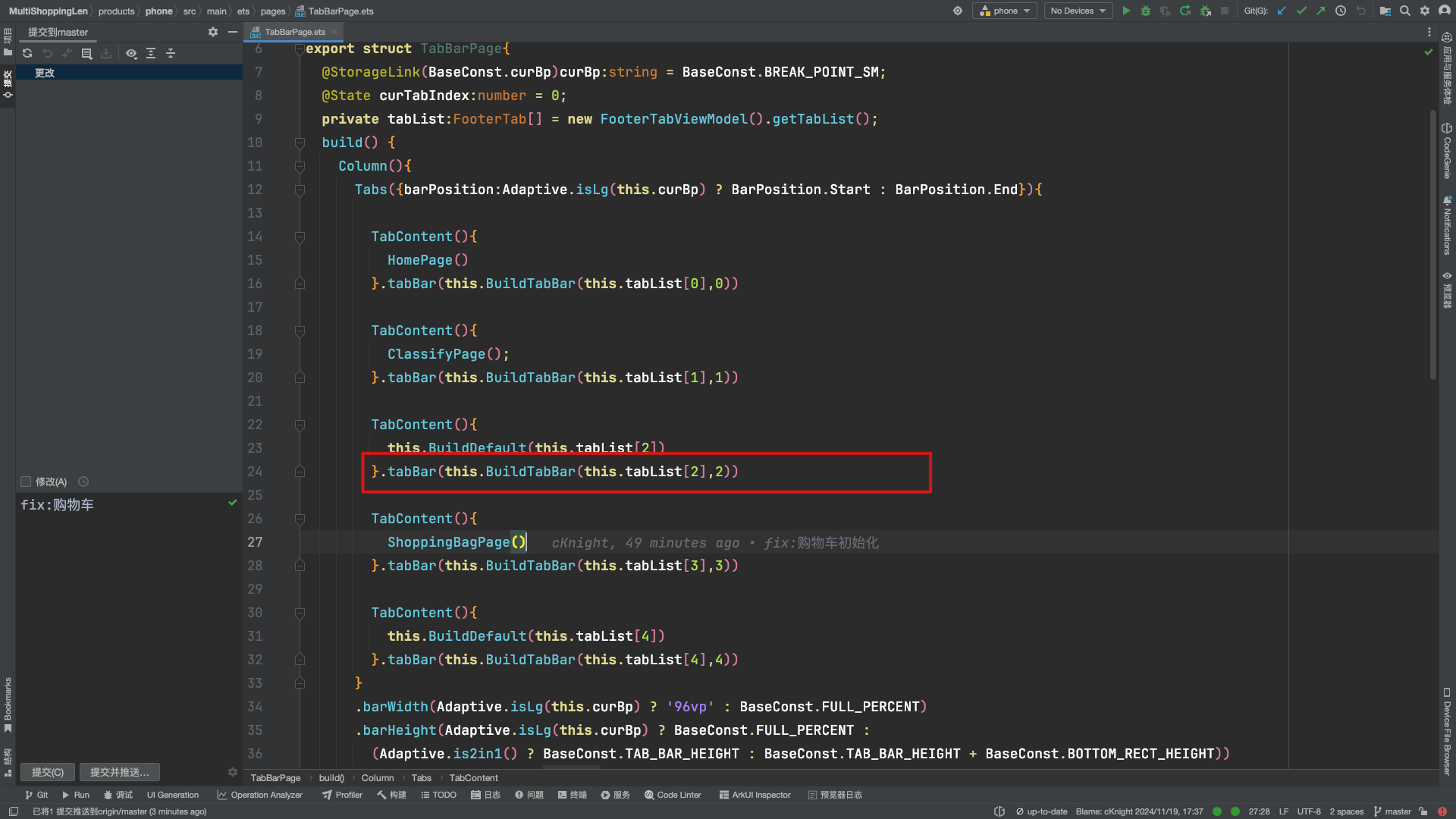The width and height of the screenshot is (1456, 819).
Task: Click the products breadcrumb in navigation bar
Action: pos(116,11)
